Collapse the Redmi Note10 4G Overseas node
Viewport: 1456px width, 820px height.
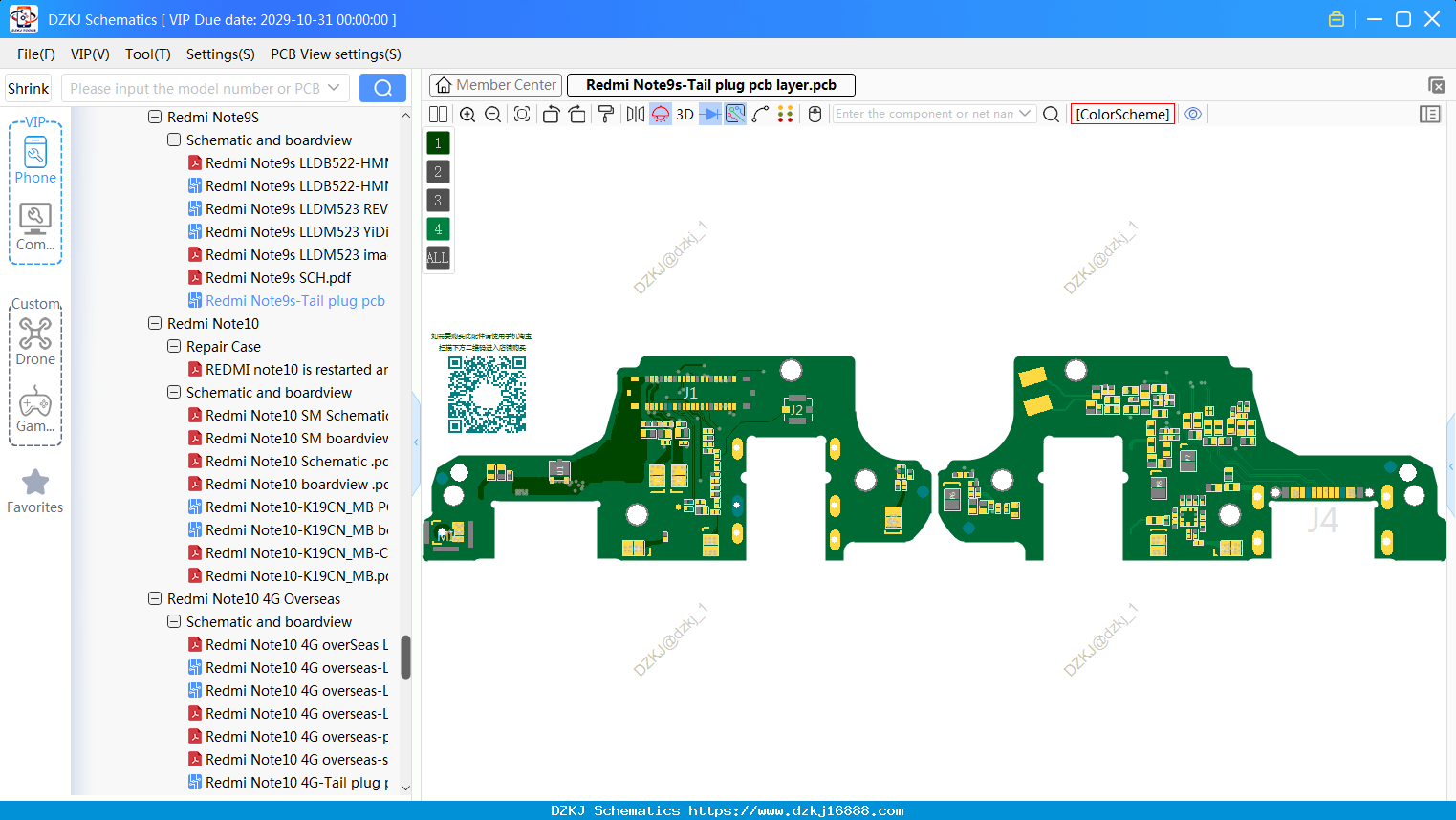pos(155,598)
